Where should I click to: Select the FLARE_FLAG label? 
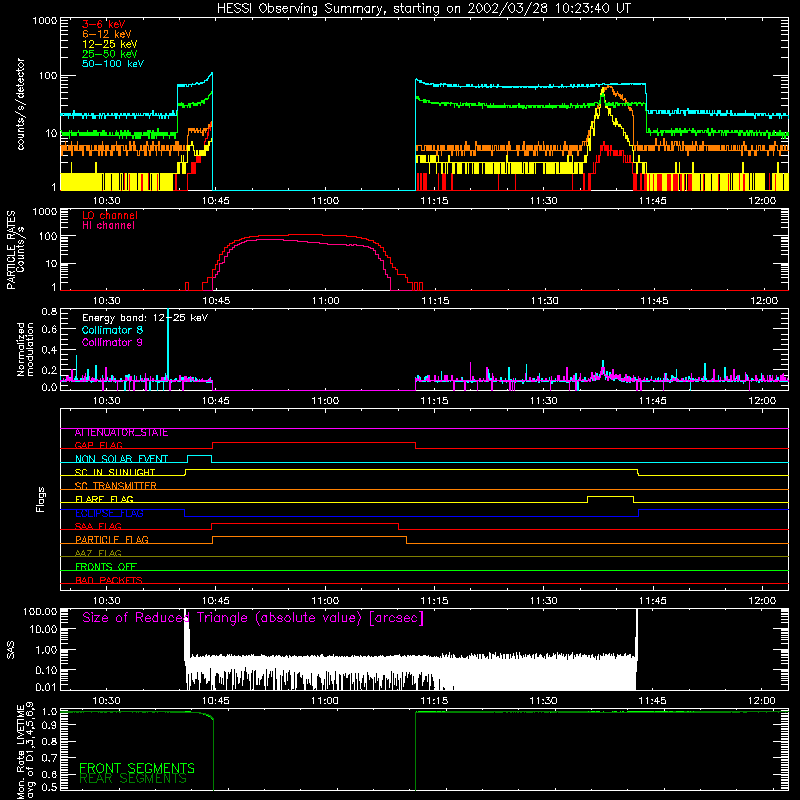pos(104,499)
